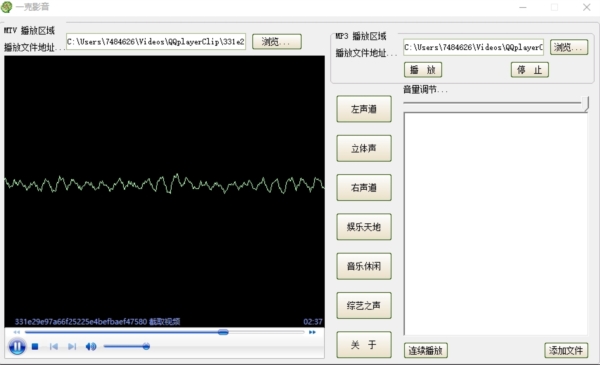Click the 关于 about button
The image size is (600, 365).
coord(364,345)
